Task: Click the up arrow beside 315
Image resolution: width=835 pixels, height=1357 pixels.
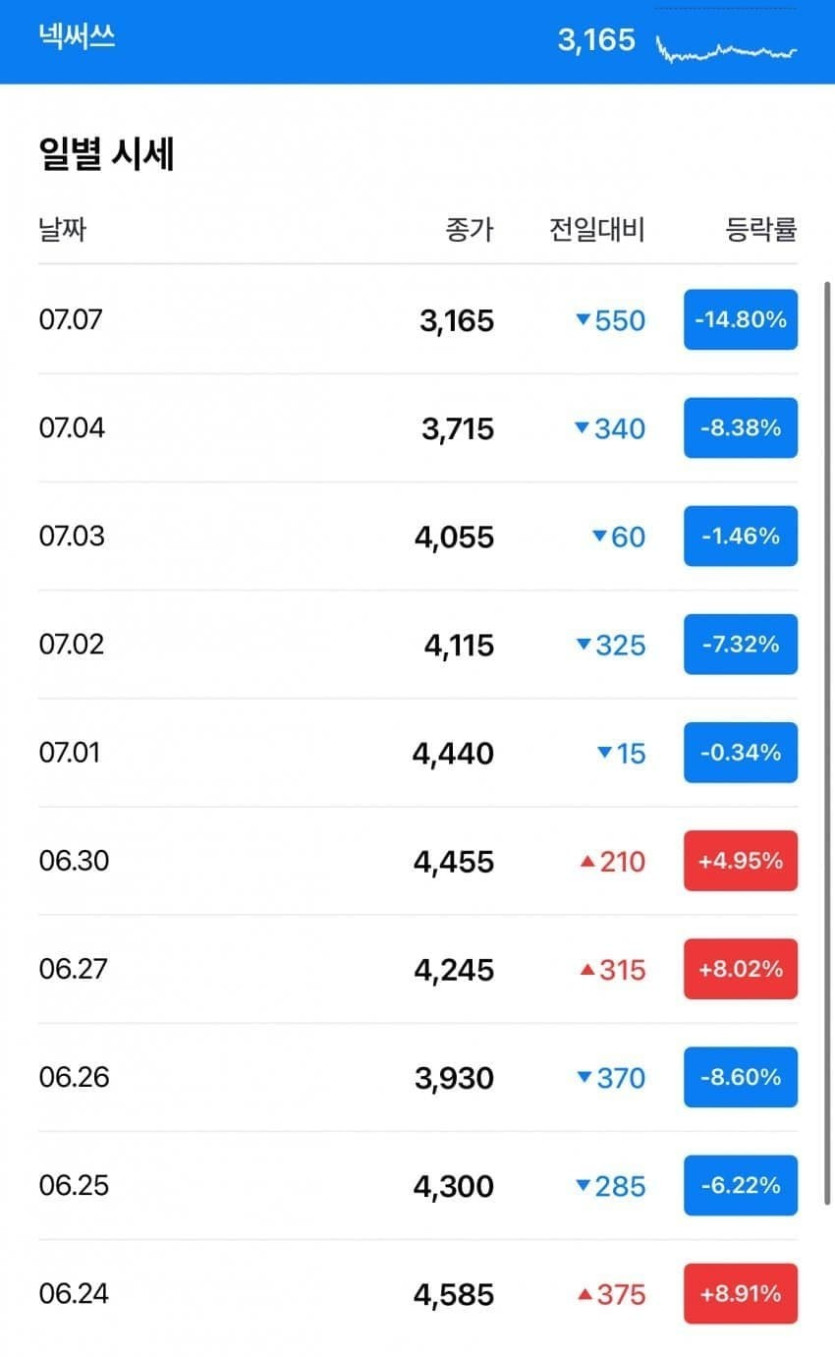Action: point(587,970)
